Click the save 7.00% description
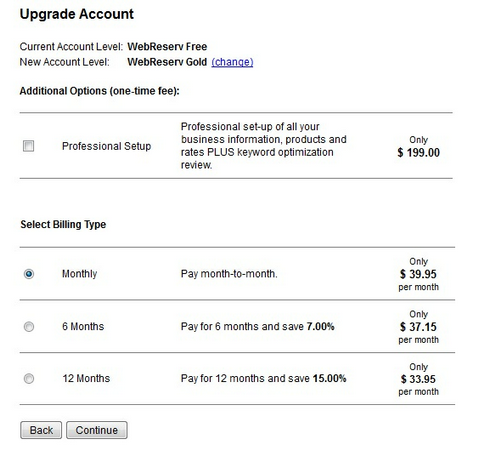Image resolution: width=496 pixels, height=451 pixels. click(x=258, y=326)
